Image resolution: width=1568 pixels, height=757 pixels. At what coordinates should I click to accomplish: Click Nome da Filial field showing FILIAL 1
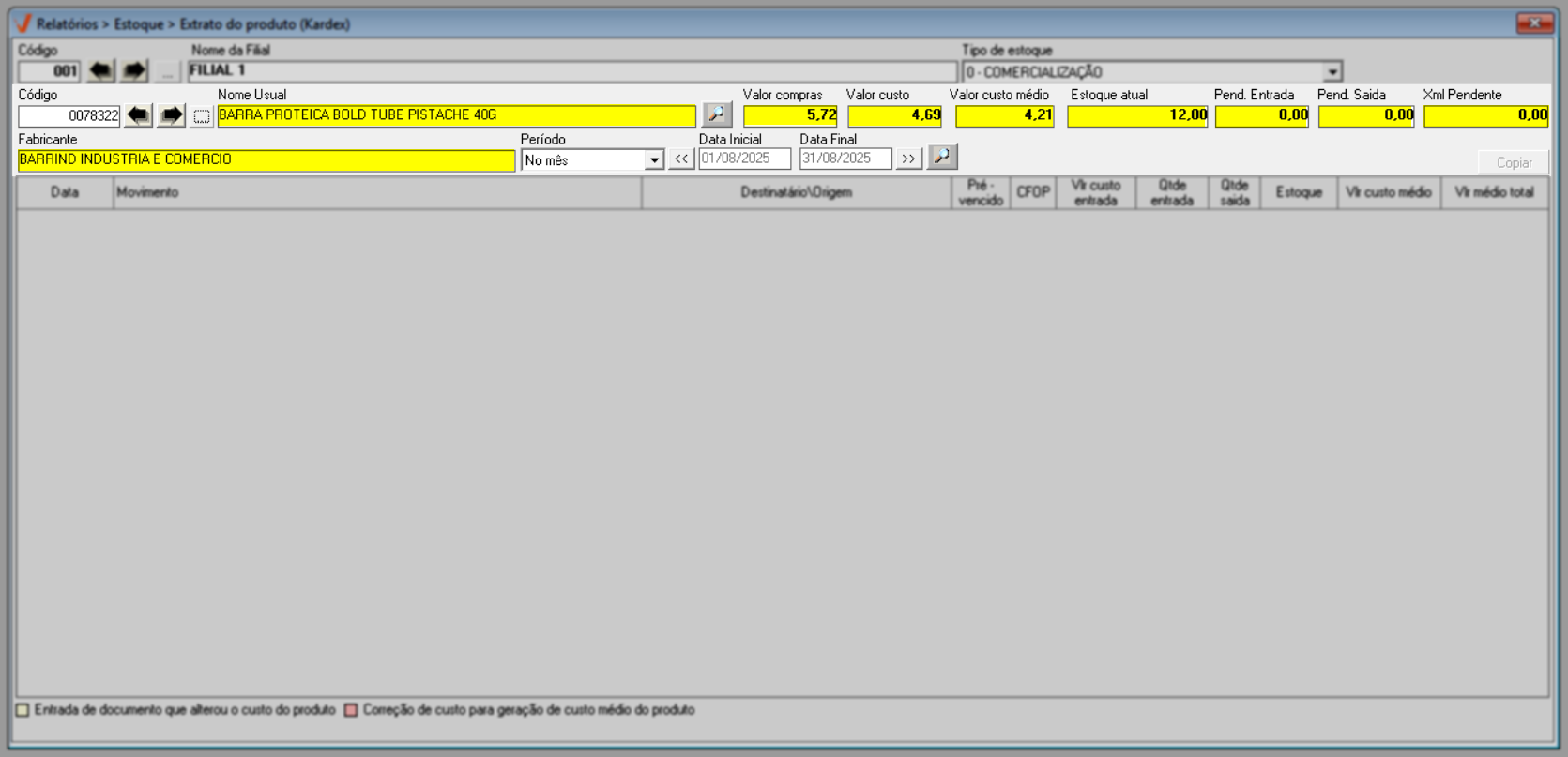[x=572, y=71]
